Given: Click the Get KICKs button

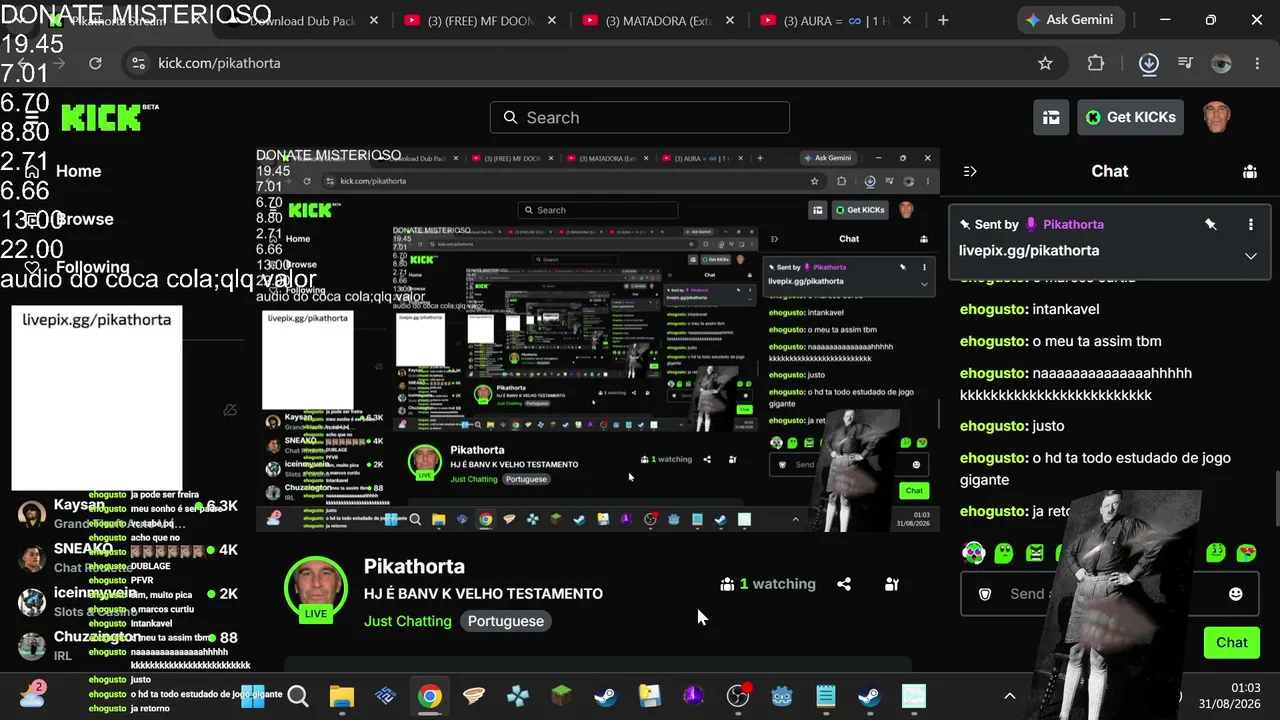Looking at the screenshot, I should click(1130, 117).
